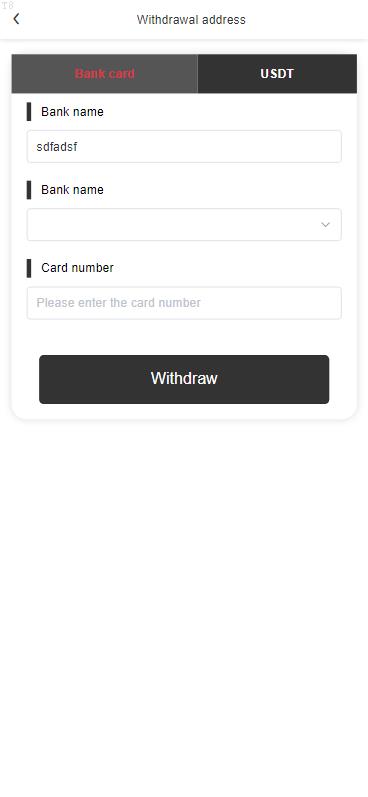Focus the card number input field
The height and width of the screenshot is (797, 368).
click(x=184, y=303)
